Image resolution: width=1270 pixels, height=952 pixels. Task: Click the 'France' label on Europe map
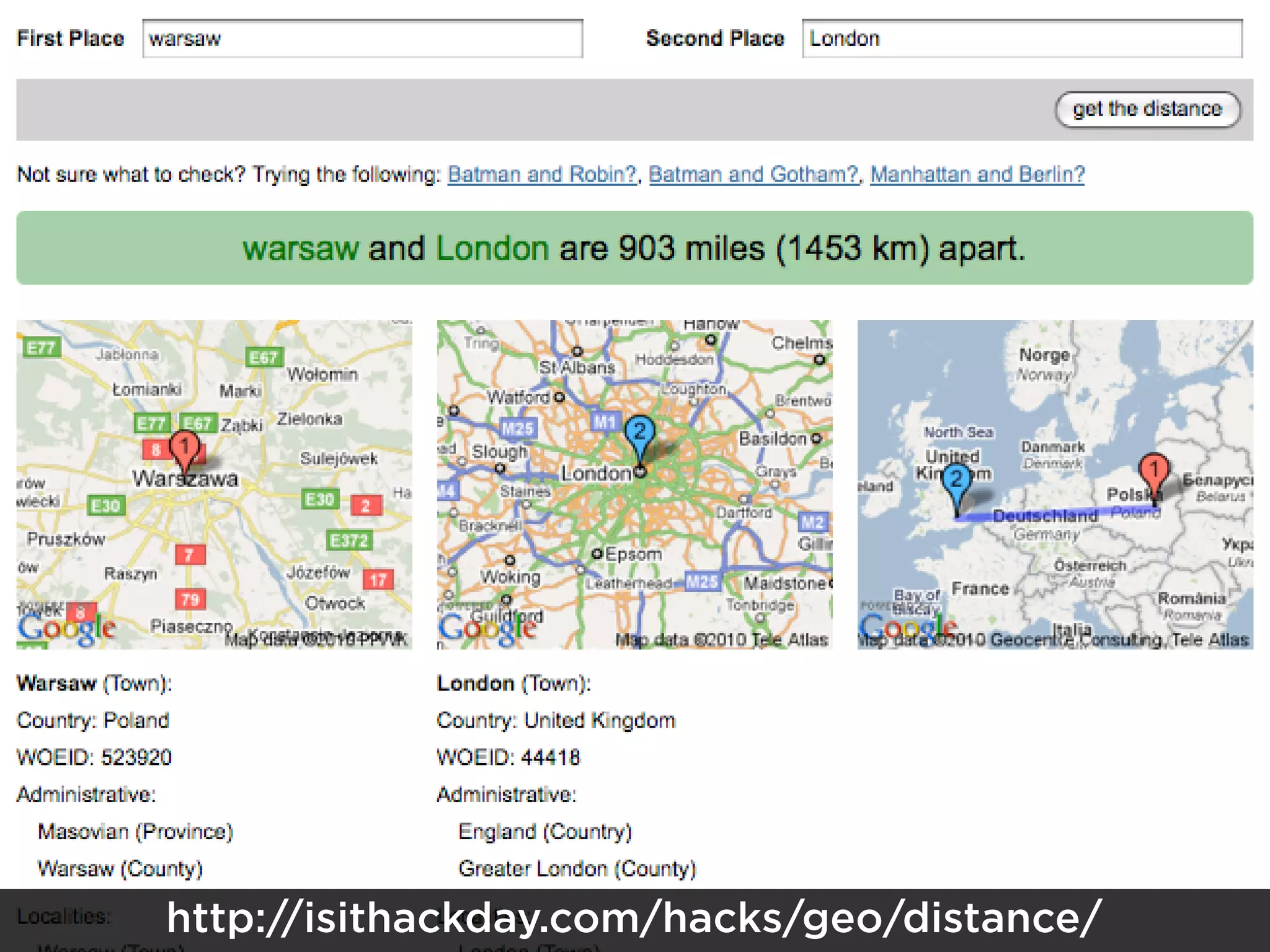coord(980,588)
